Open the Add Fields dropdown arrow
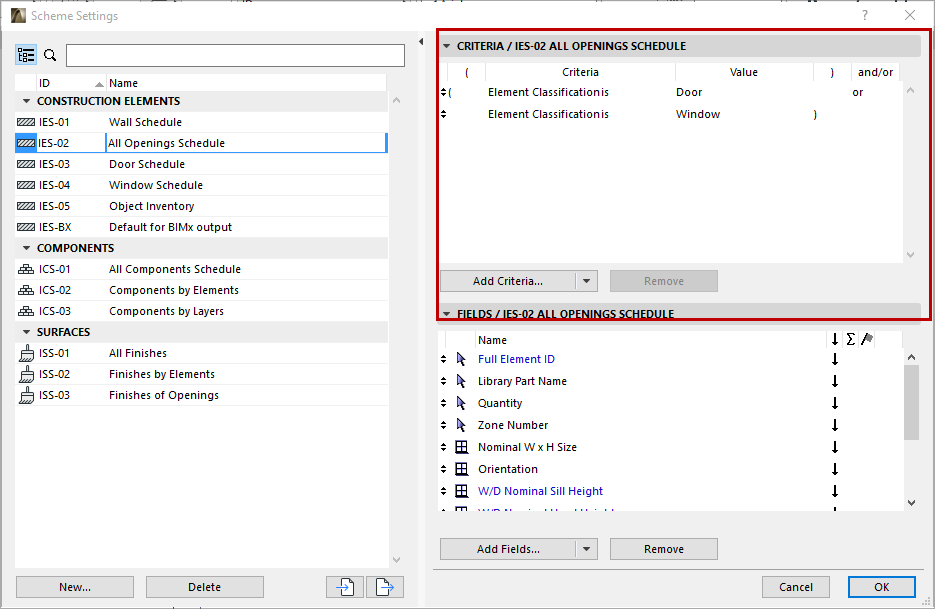This screenshot has height=609, width=935. coord(586,549)
